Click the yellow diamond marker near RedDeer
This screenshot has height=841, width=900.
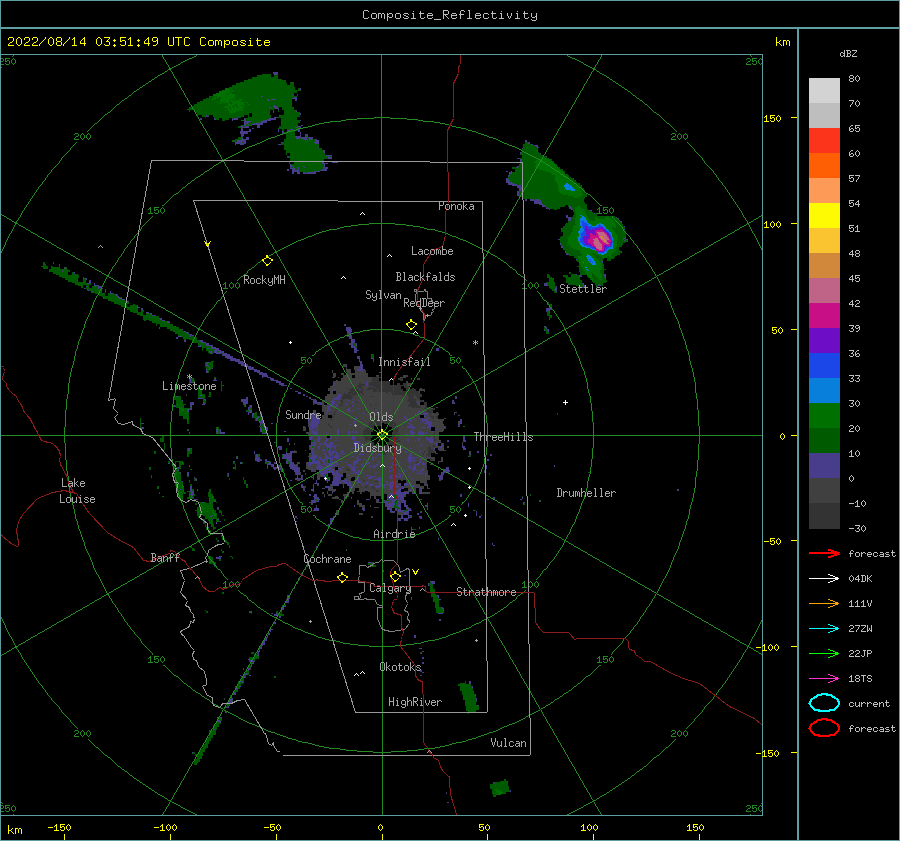[411, 325]
